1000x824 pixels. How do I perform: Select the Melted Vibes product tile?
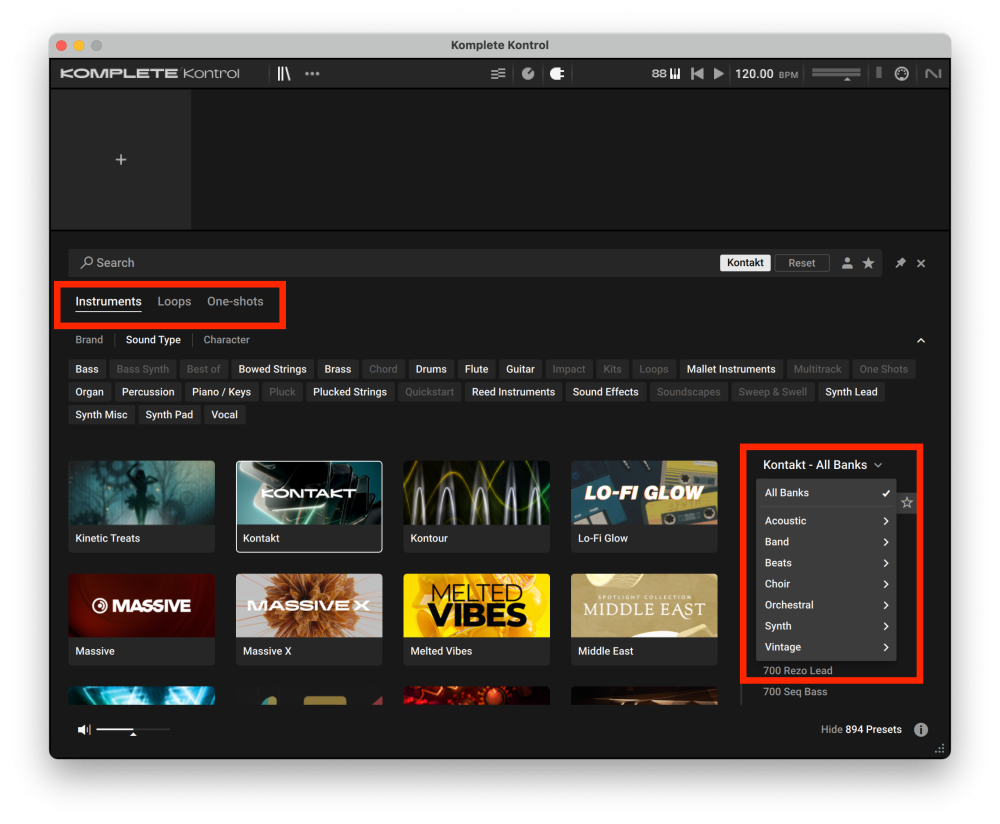click(476, 619)
